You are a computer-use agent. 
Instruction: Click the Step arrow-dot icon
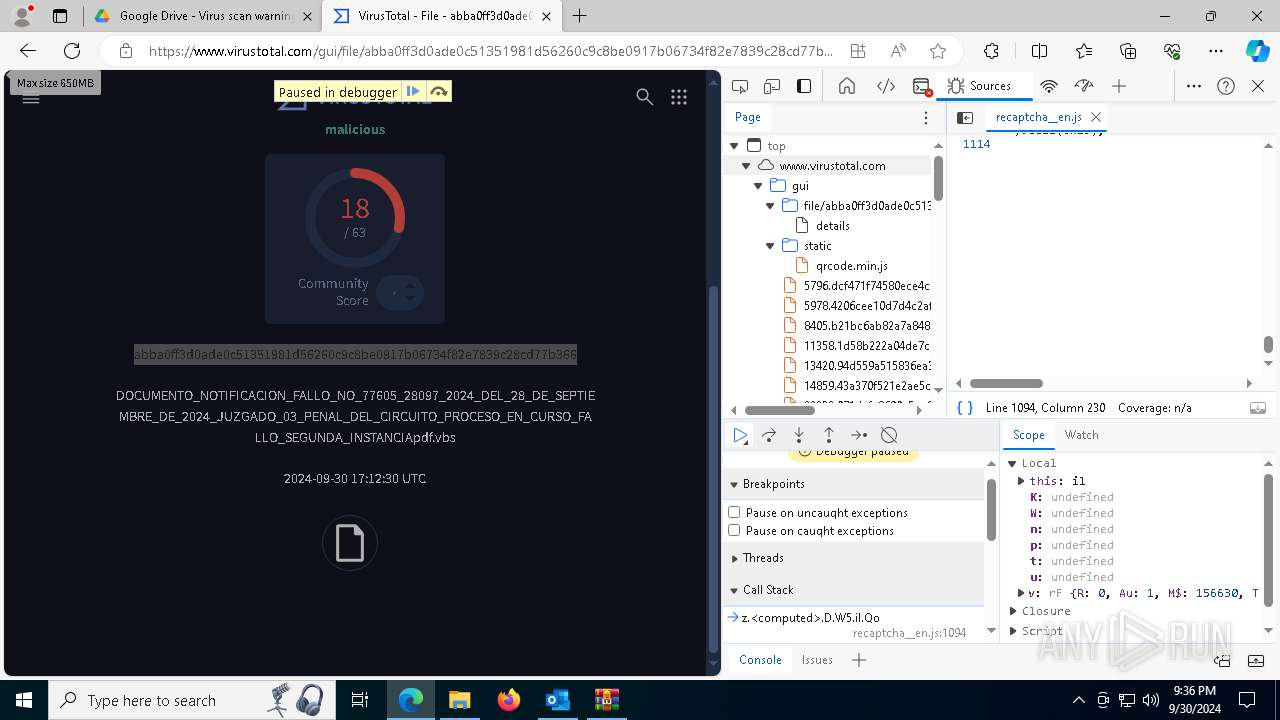(859, 435)
